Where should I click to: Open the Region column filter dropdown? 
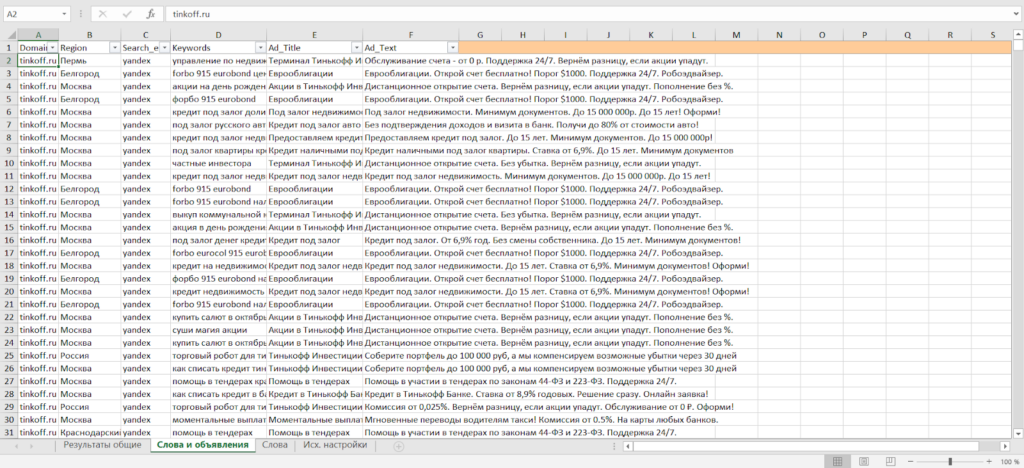point(116,48)
